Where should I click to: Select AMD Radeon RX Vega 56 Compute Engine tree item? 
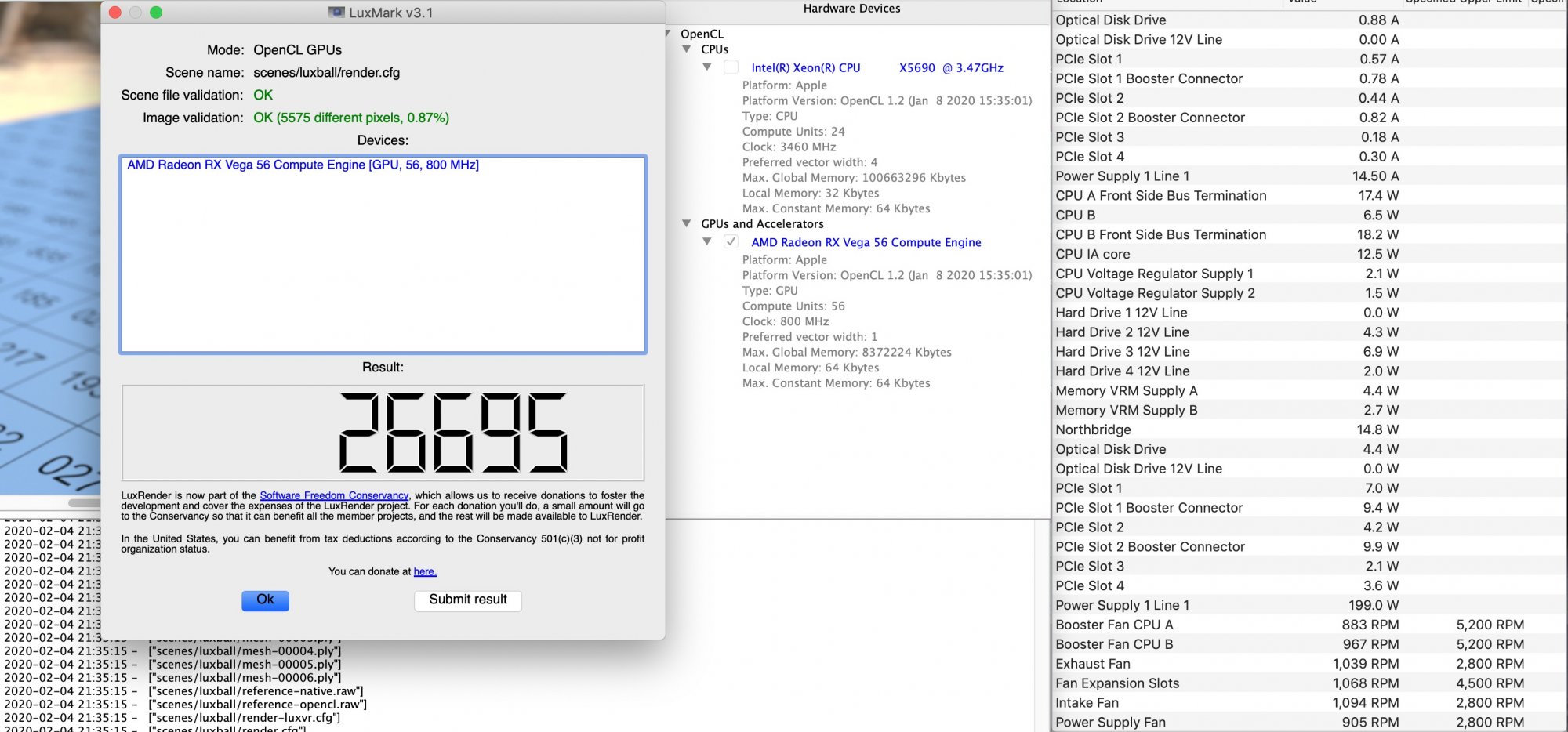click(866, 243)
